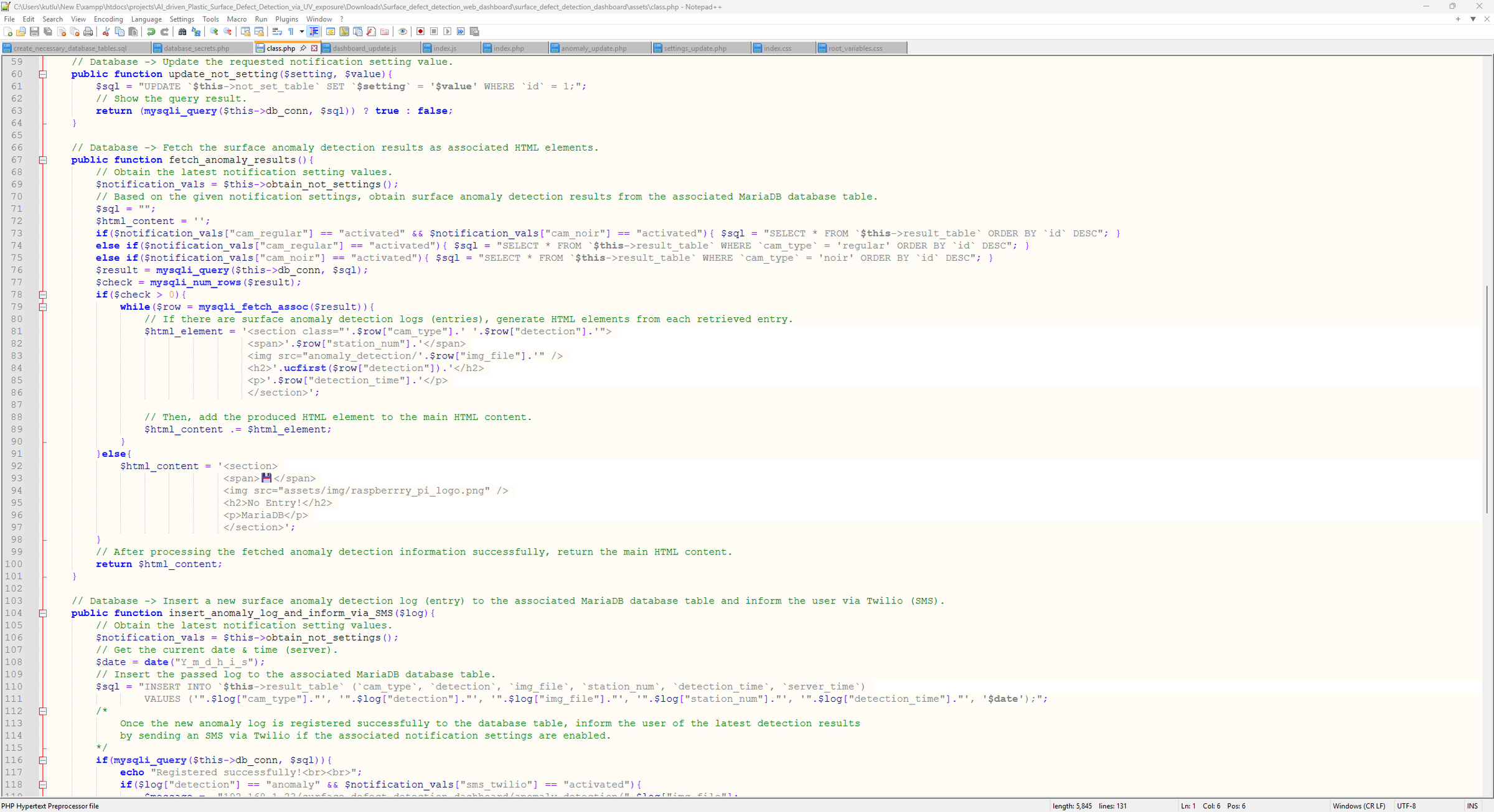Collapse the while loop fold at line 79
Image resolution: width=1494 pixels, height=812 pixels.
click(x=43, y=307)
